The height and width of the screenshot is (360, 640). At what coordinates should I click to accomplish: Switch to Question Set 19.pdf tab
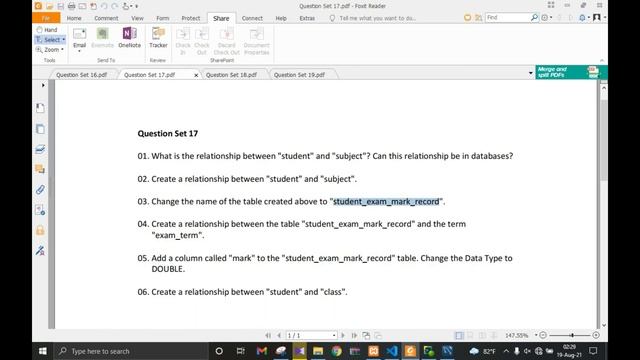click(x=299, y=75)
